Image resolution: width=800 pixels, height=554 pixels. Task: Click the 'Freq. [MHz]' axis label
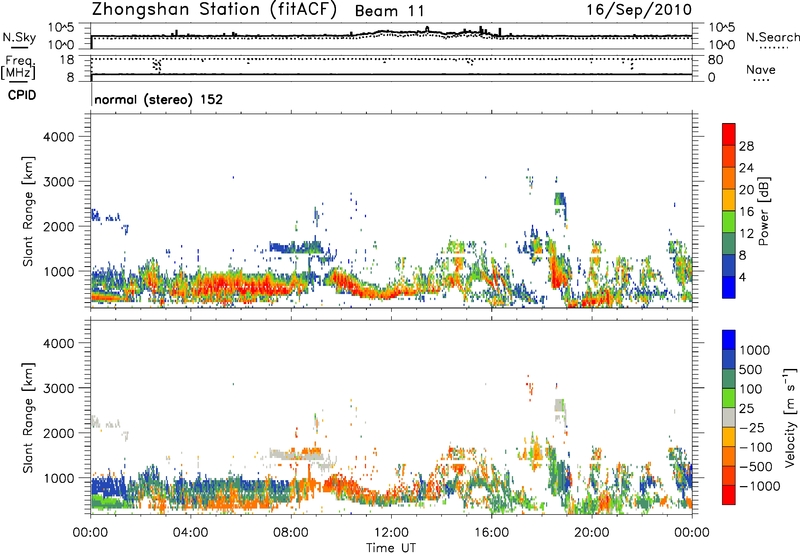(19, 67)
